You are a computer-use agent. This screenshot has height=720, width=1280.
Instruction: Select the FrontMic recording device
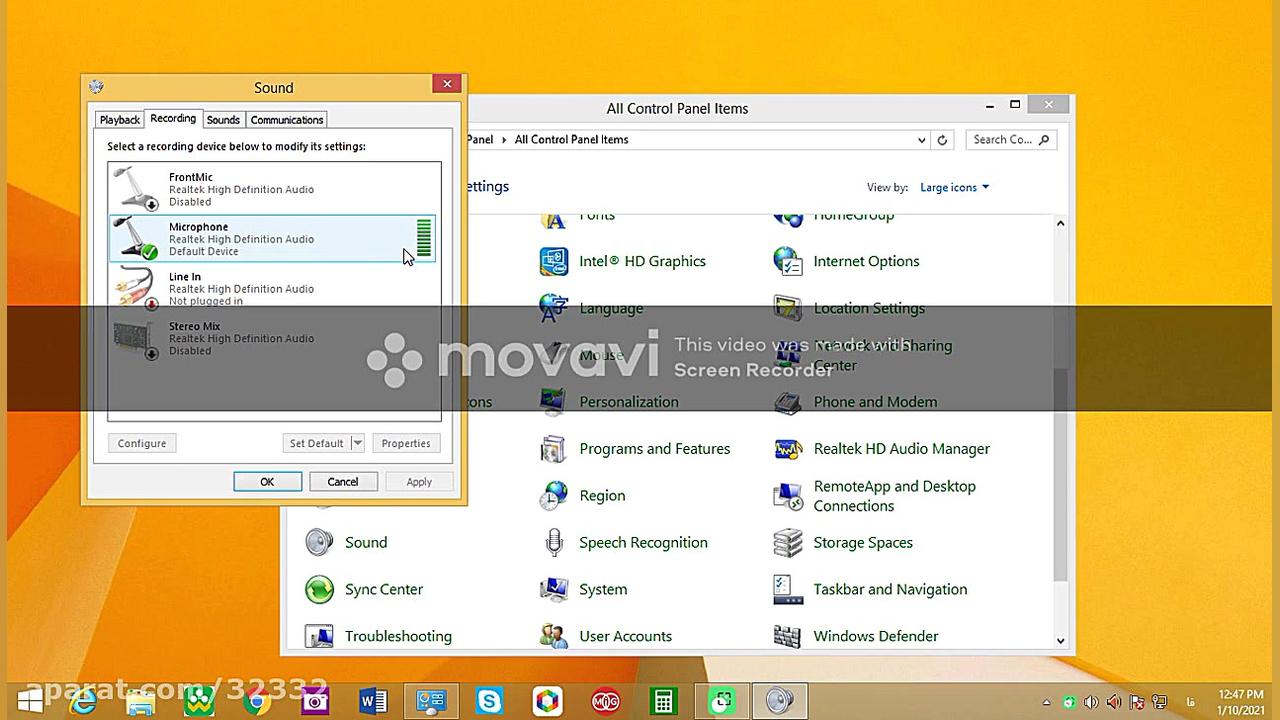point(274,188)
